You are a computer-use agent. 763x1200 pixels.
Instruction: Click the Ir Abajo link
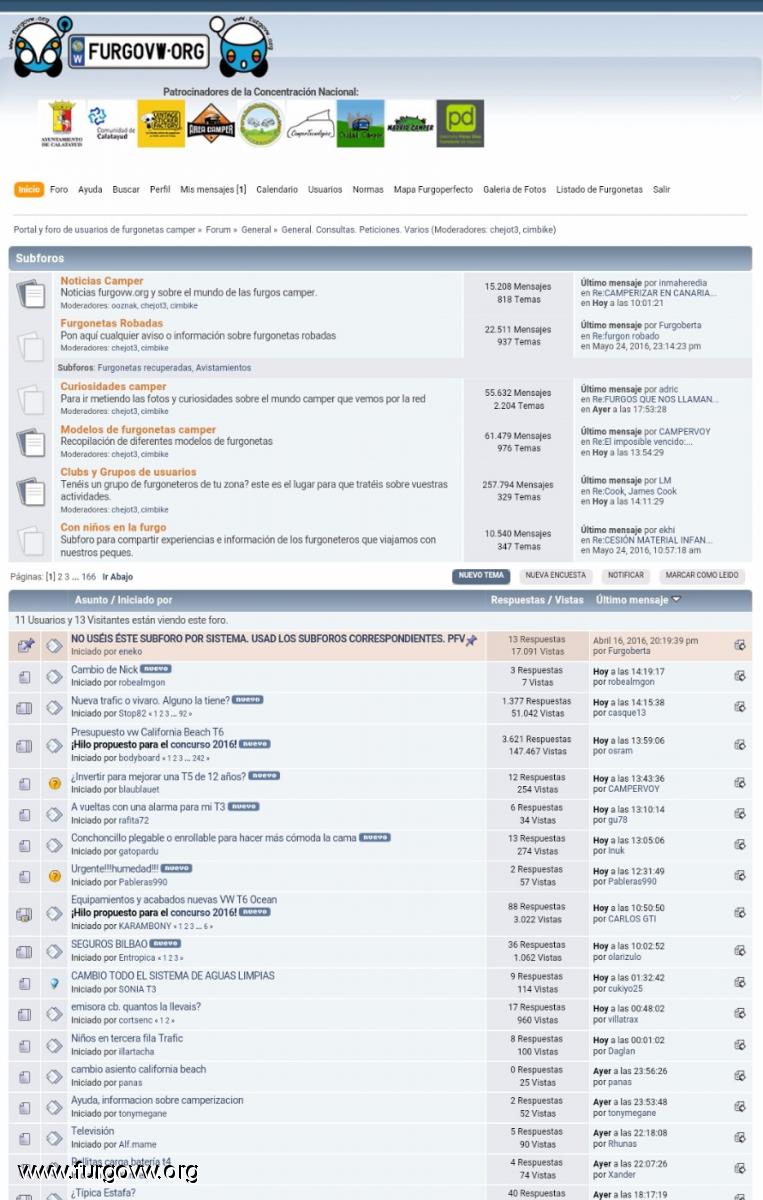117,577
